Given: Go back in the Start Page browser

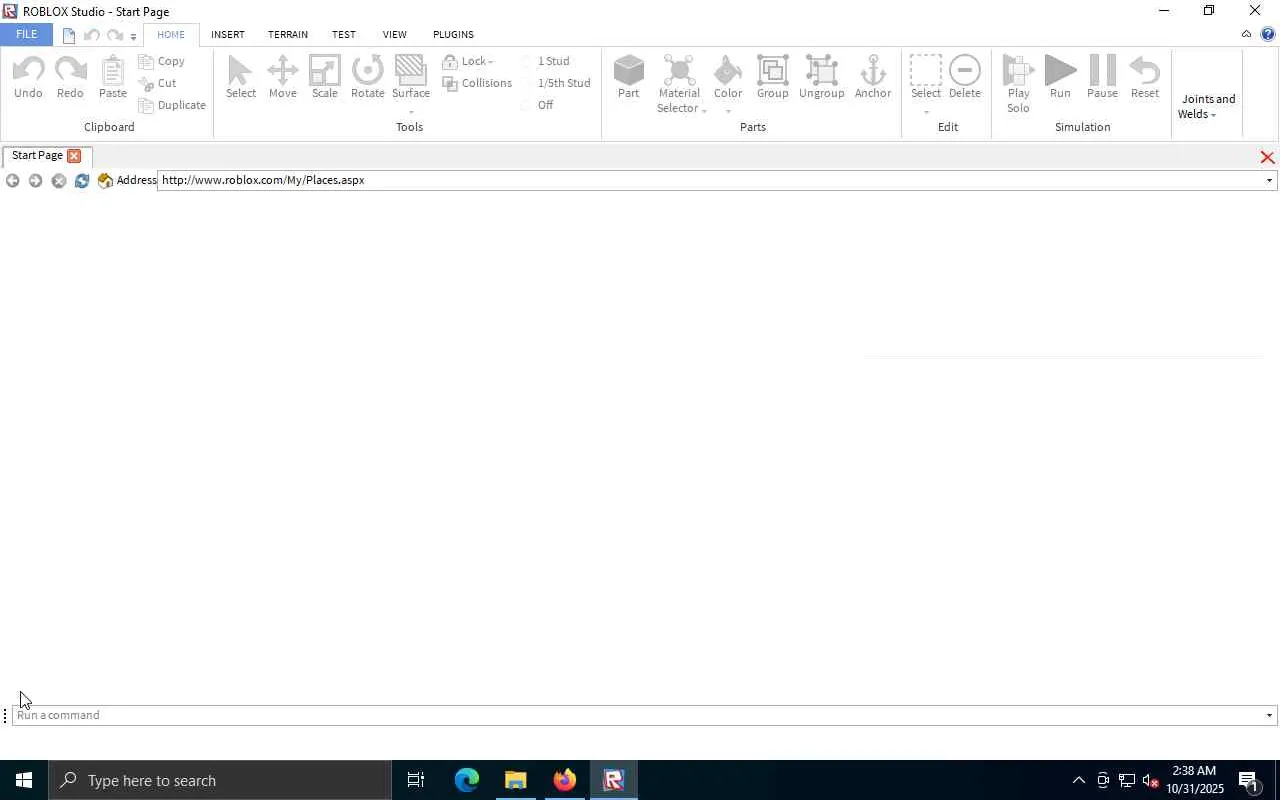Looking at the screenshot, I should [12, 181].
